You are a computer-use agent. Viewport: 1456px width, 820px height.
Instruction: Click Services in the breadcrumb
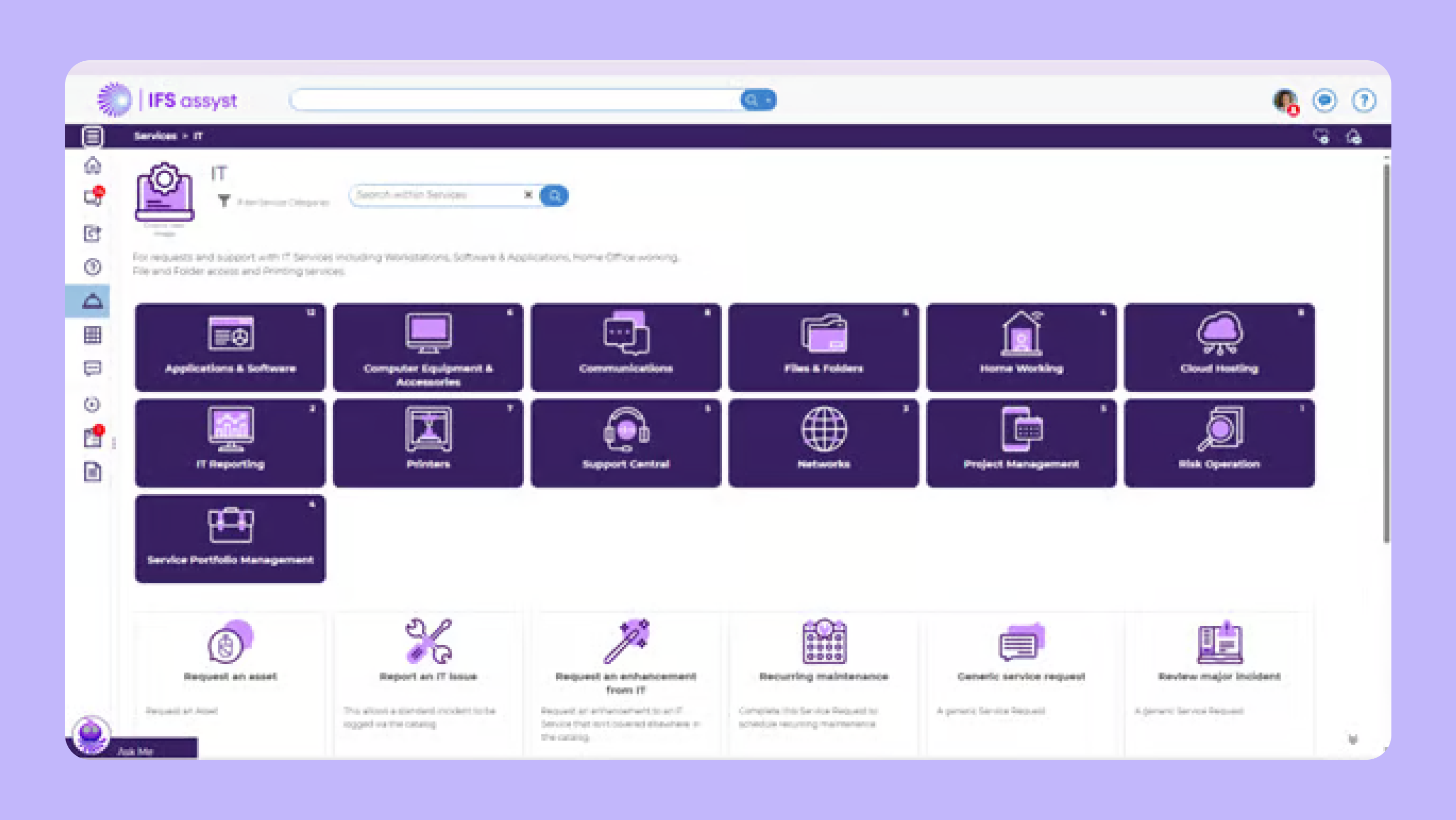pos(155,136)
